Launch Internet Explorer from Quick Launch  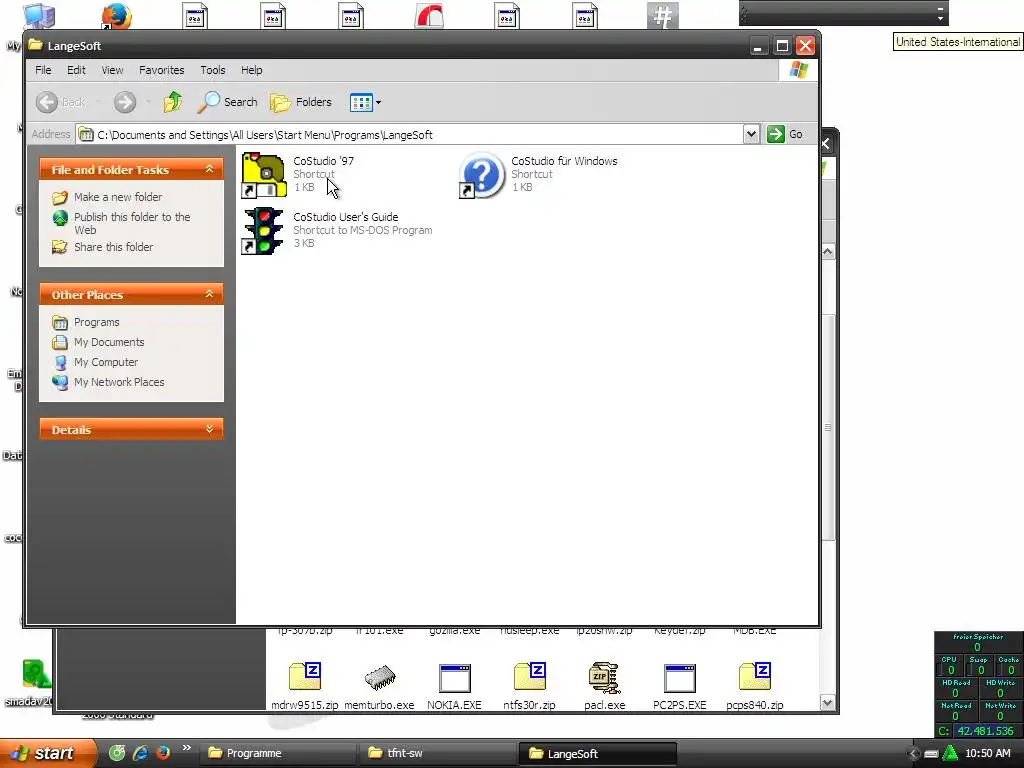click(140, 752)
